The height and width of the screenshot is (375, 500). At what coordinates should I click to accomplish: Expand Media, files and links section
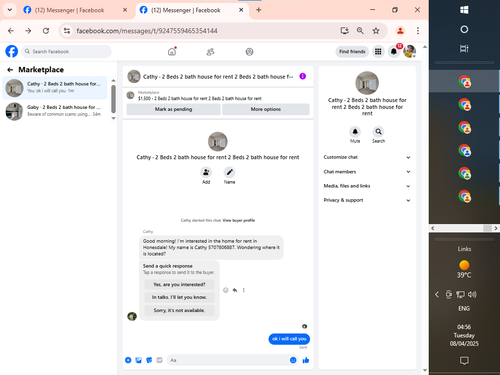click(x=367, y=186)
